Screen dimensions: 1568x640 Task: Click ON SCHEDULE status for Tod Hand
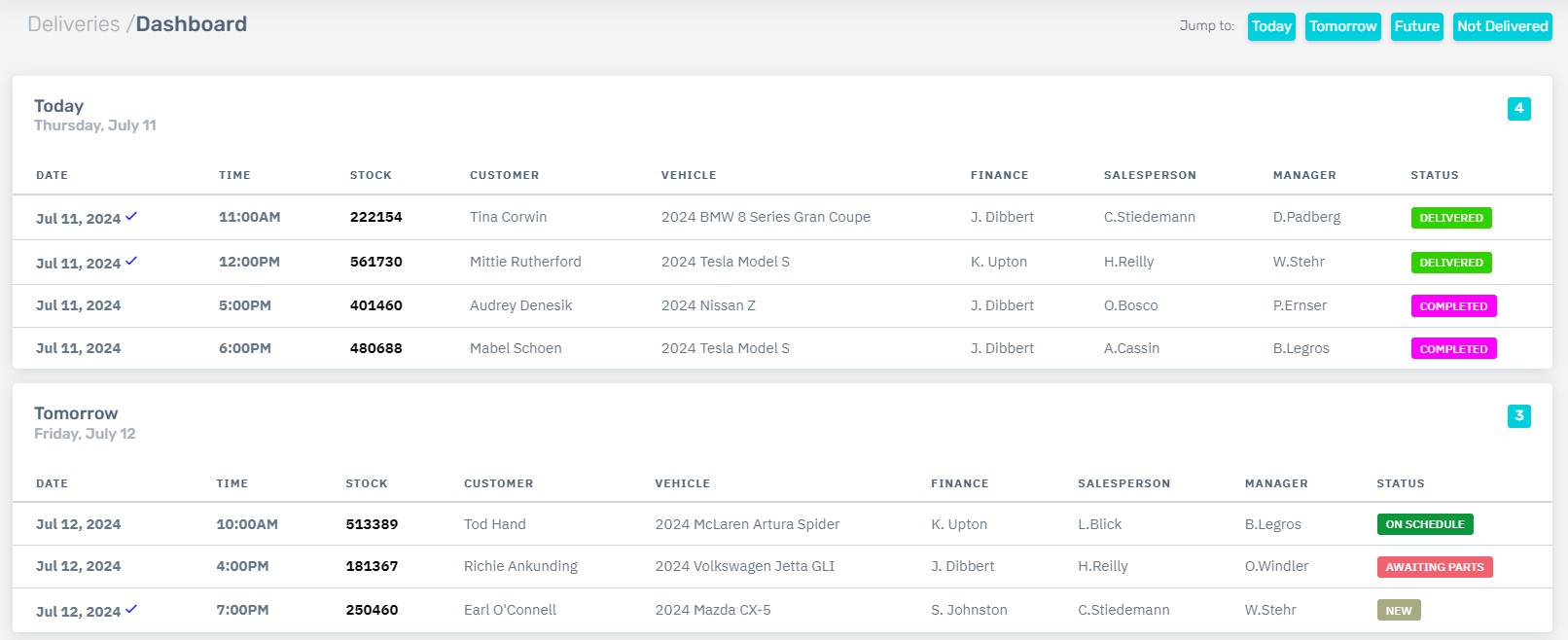(1424, 524)
